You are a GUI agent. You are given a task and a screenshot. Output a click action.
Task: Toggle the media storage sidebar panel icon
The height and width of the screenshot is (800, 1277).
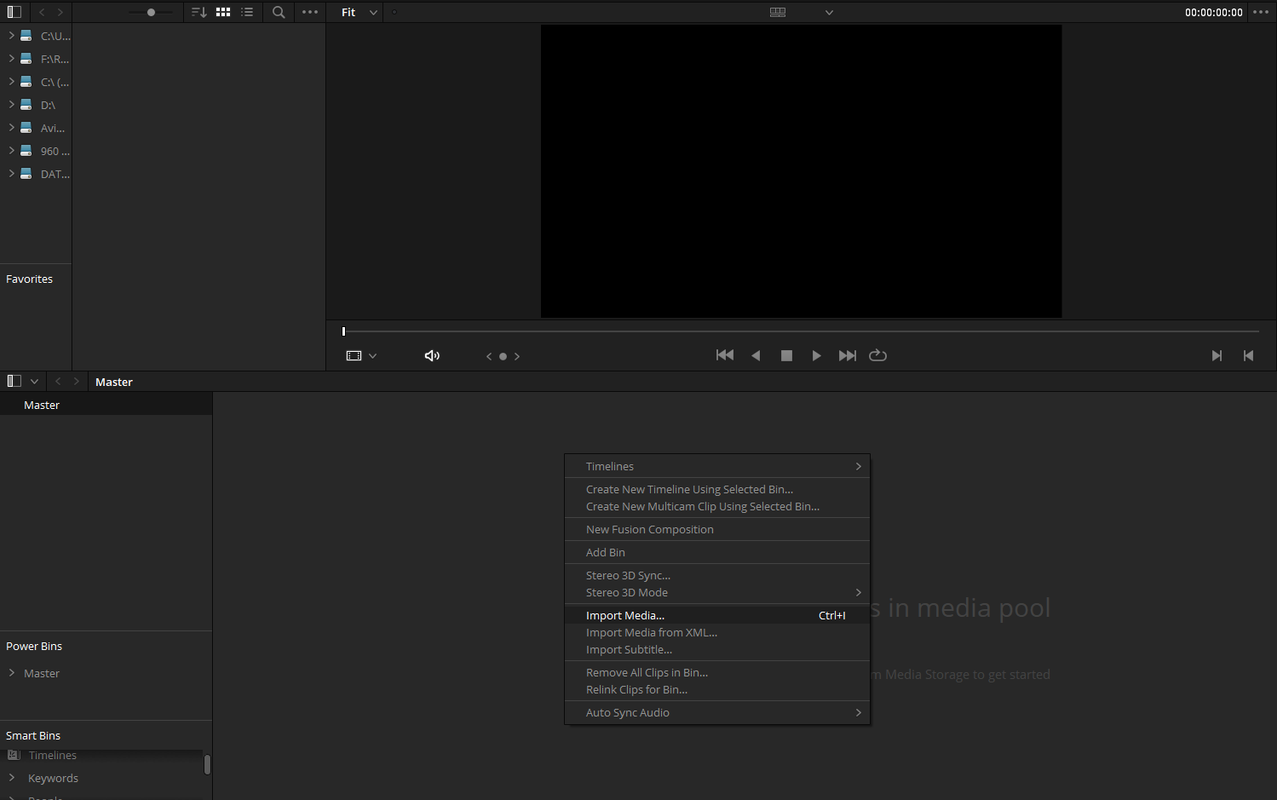tap(14, 12)
